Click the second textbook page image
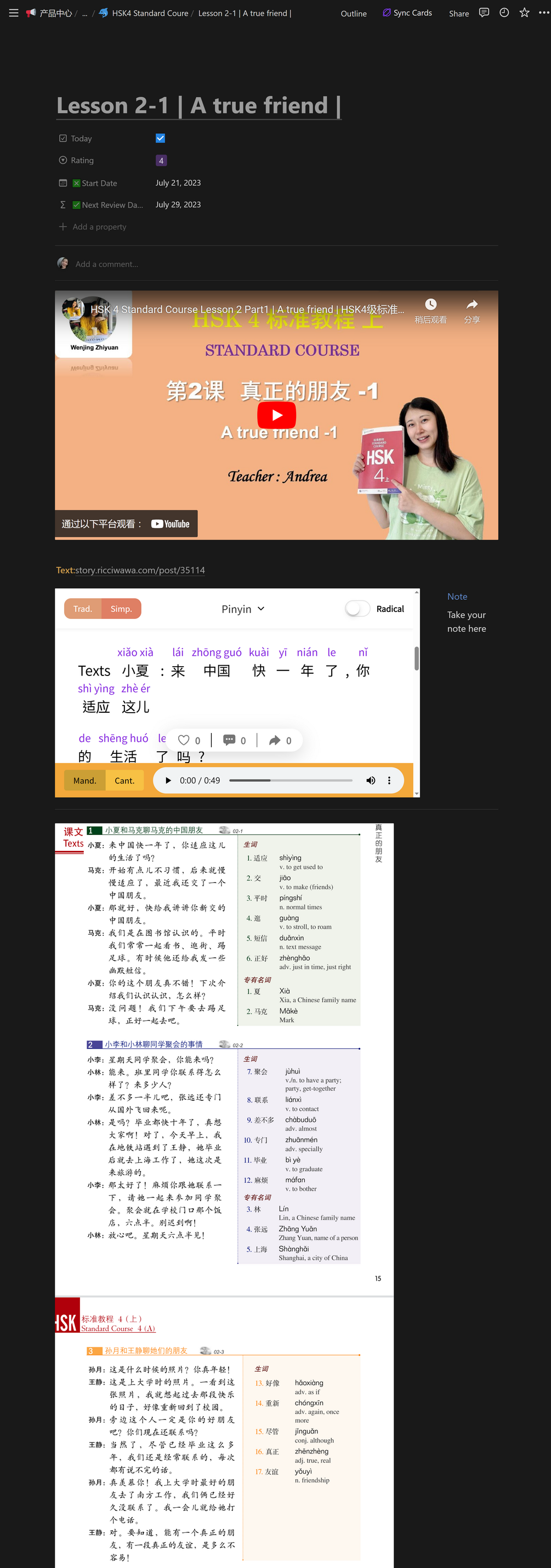 coord(224,1432)
